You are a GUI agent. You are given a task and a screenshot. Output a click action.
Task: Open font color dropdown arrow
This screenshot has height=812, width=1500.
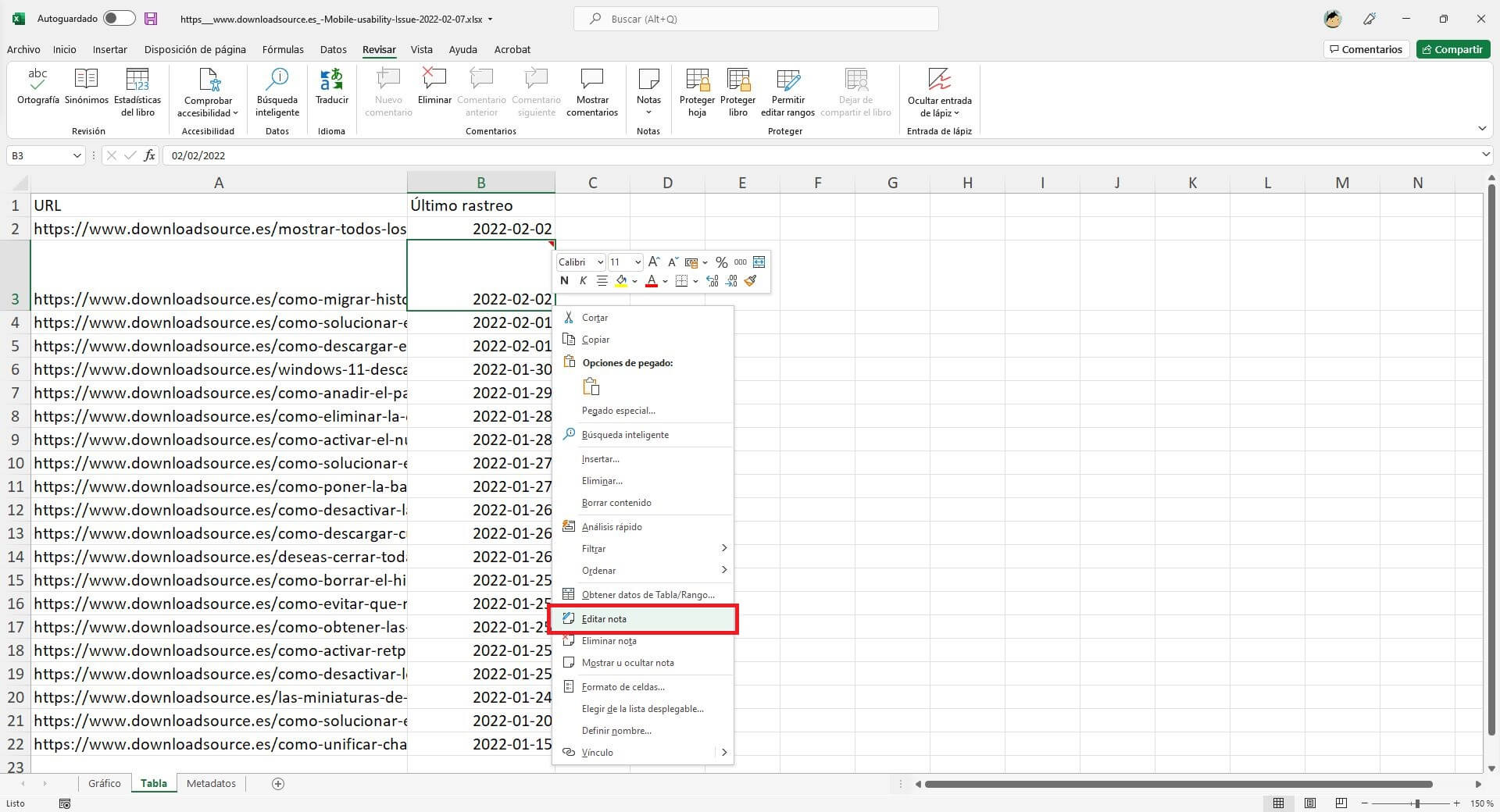click(665, 281)
